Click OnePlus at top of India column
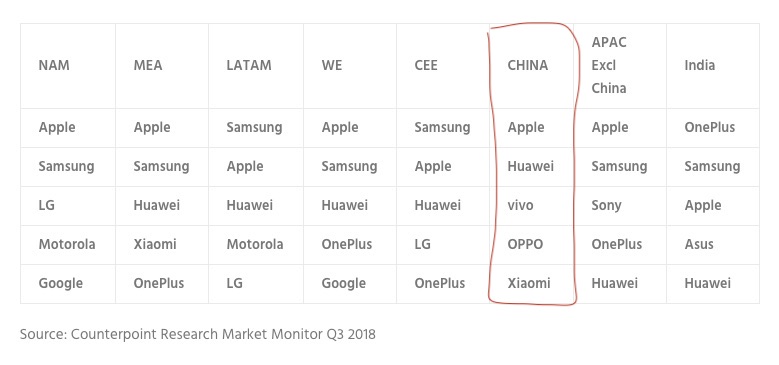The height and width of the screenshot is (365, 779). point(709,127)
